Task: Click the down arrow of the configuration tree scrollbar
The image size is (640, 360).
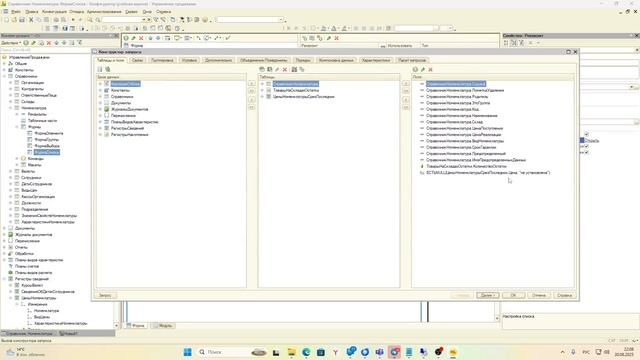Action: 117,326
